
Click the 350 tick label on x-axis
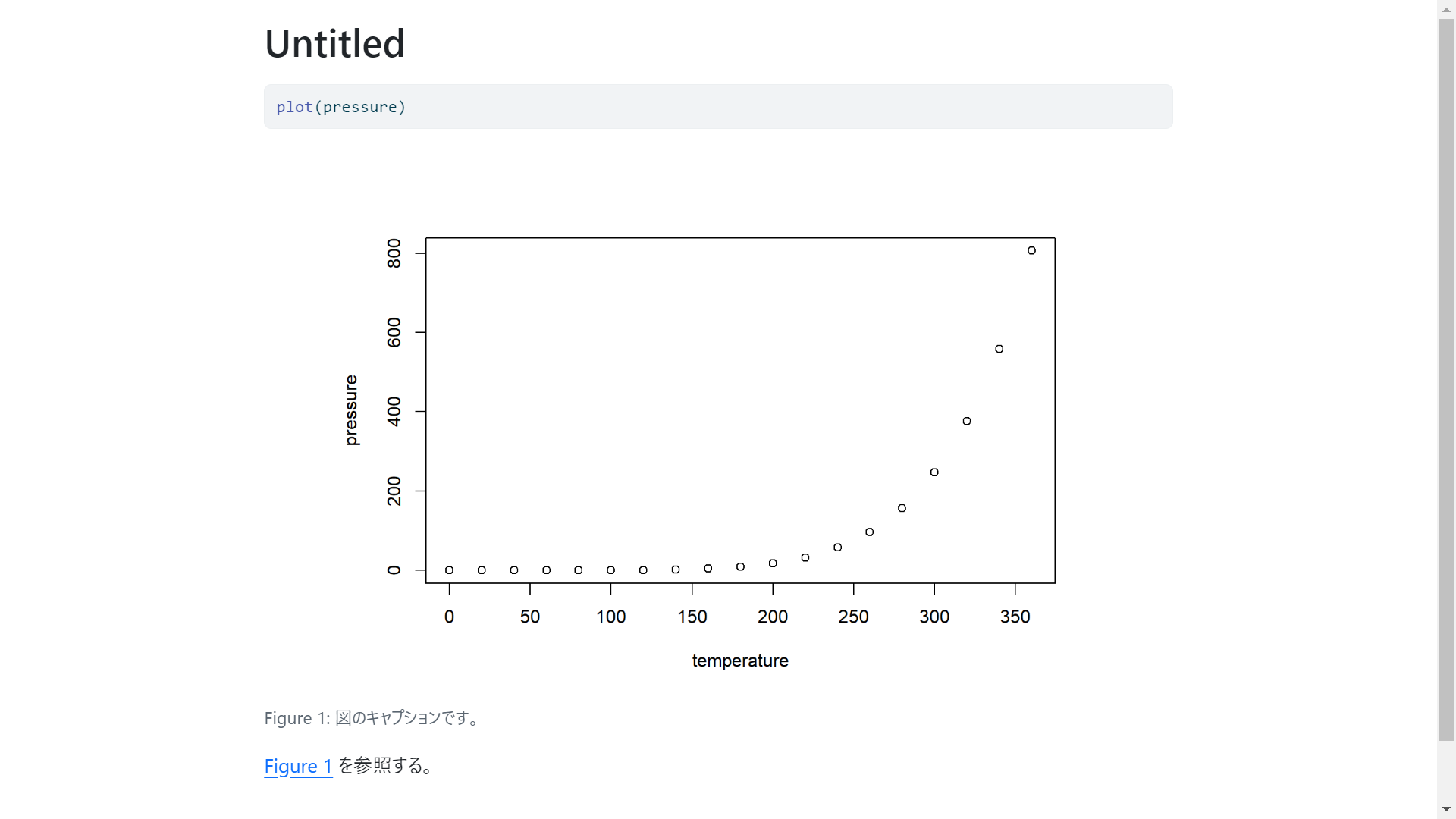pos(1015,617)
